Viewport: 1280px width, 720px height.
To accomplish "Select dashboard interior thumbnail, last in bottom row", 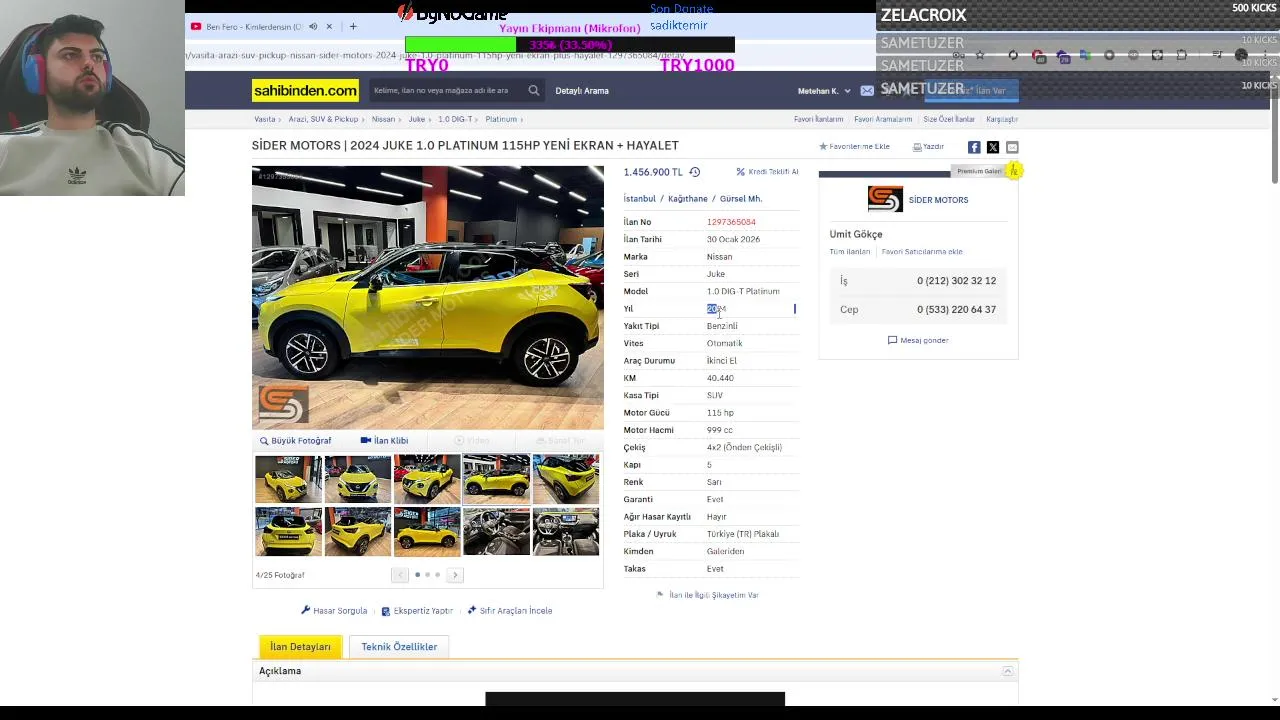I will (566, 531).
